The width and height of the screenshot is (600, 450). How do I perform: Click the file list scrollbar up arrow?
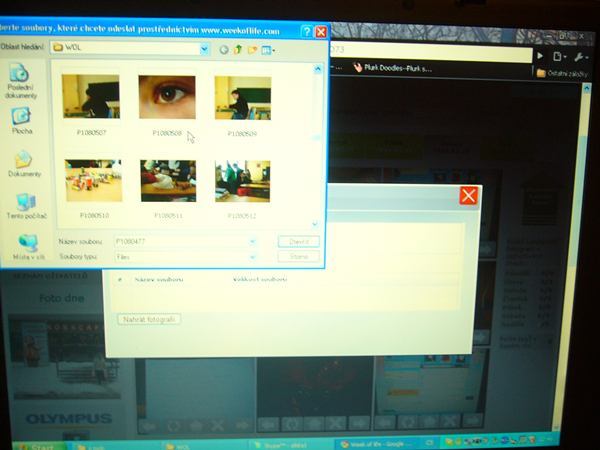(x=317, y=69)
